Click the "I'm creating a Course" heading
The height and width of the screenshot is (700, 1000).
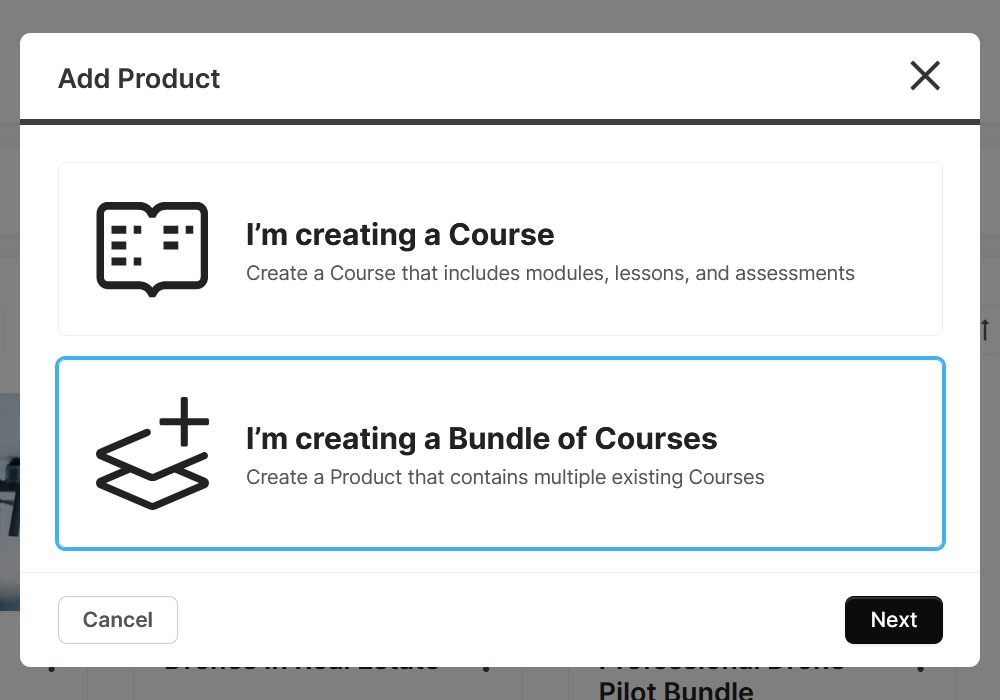400,235
